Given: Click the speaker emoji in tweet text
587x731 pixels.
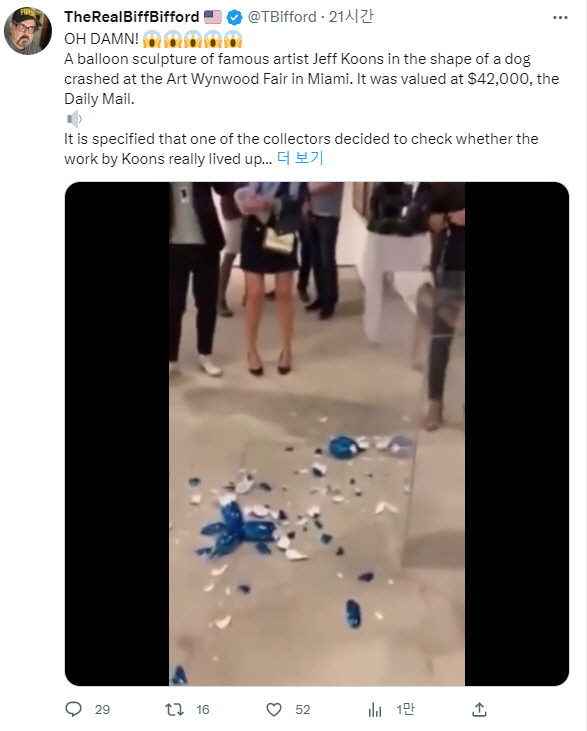Looking at the screenshot, I should (x=74, y=119).
